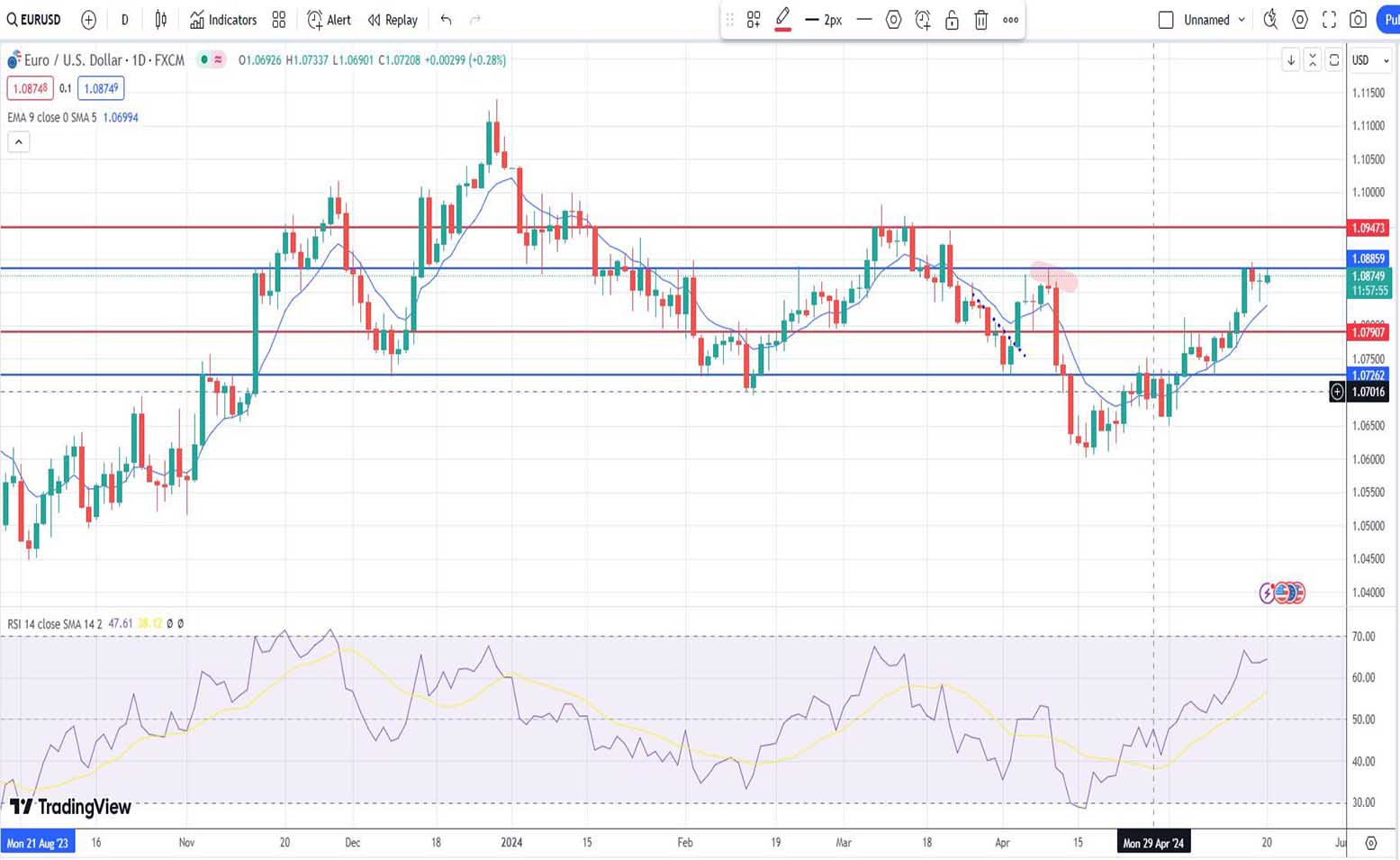Open the Quick Search lightning icon
The height and width of the screenshot is (860, 1400).
click(x=1270, y=20)
